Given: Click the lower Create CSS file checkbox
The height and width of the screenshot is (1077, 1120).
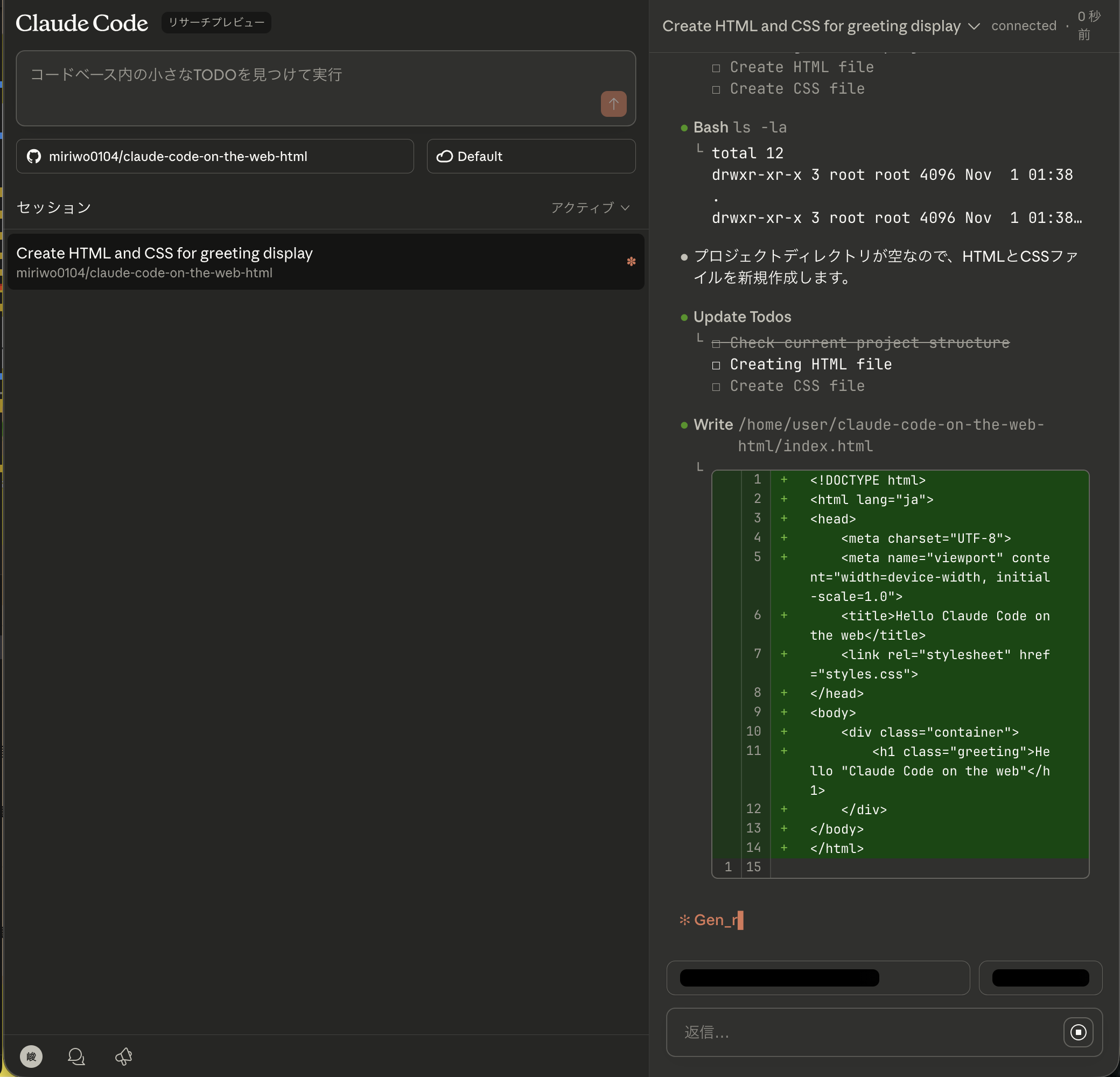Looking at the screenshot, I should click(x=716, y=386).
